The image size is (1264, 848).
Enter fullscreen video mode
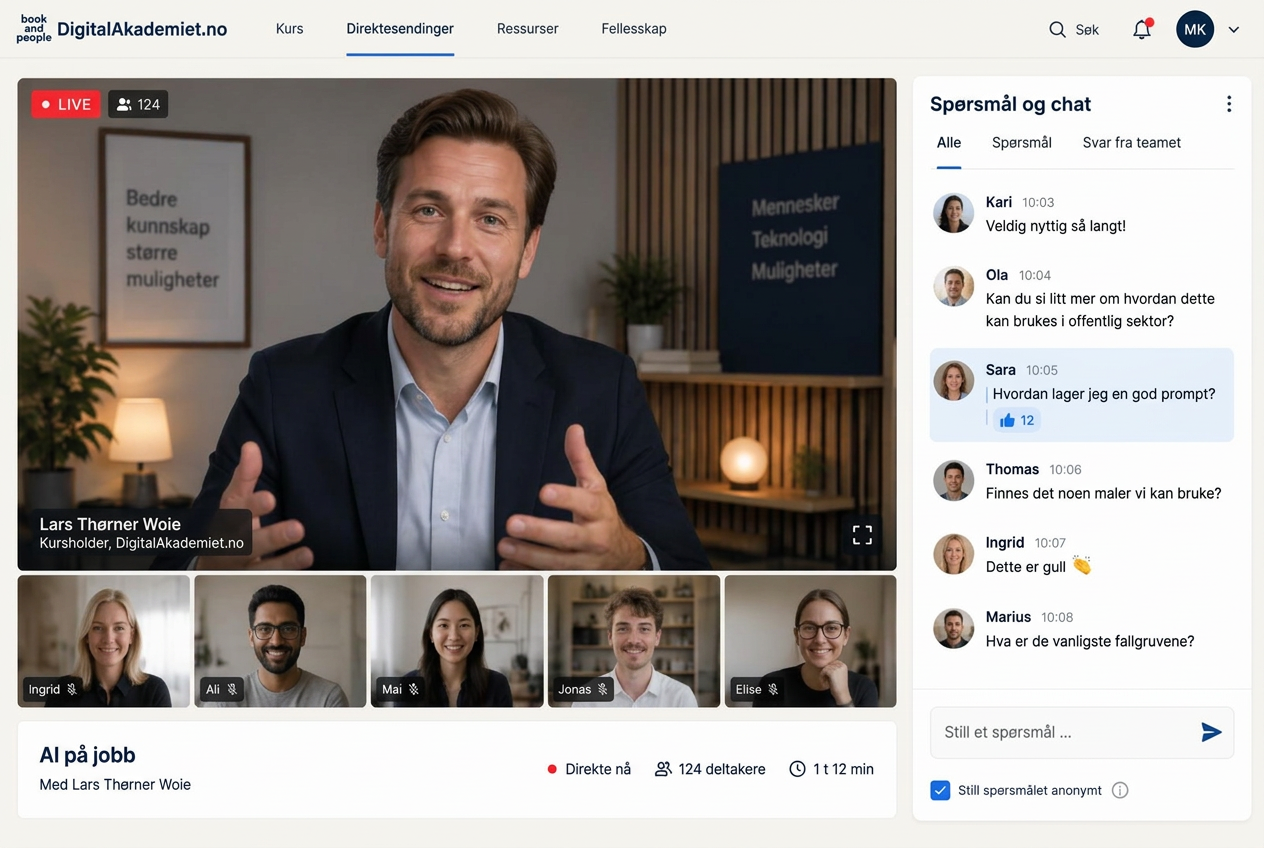[862, 535]
